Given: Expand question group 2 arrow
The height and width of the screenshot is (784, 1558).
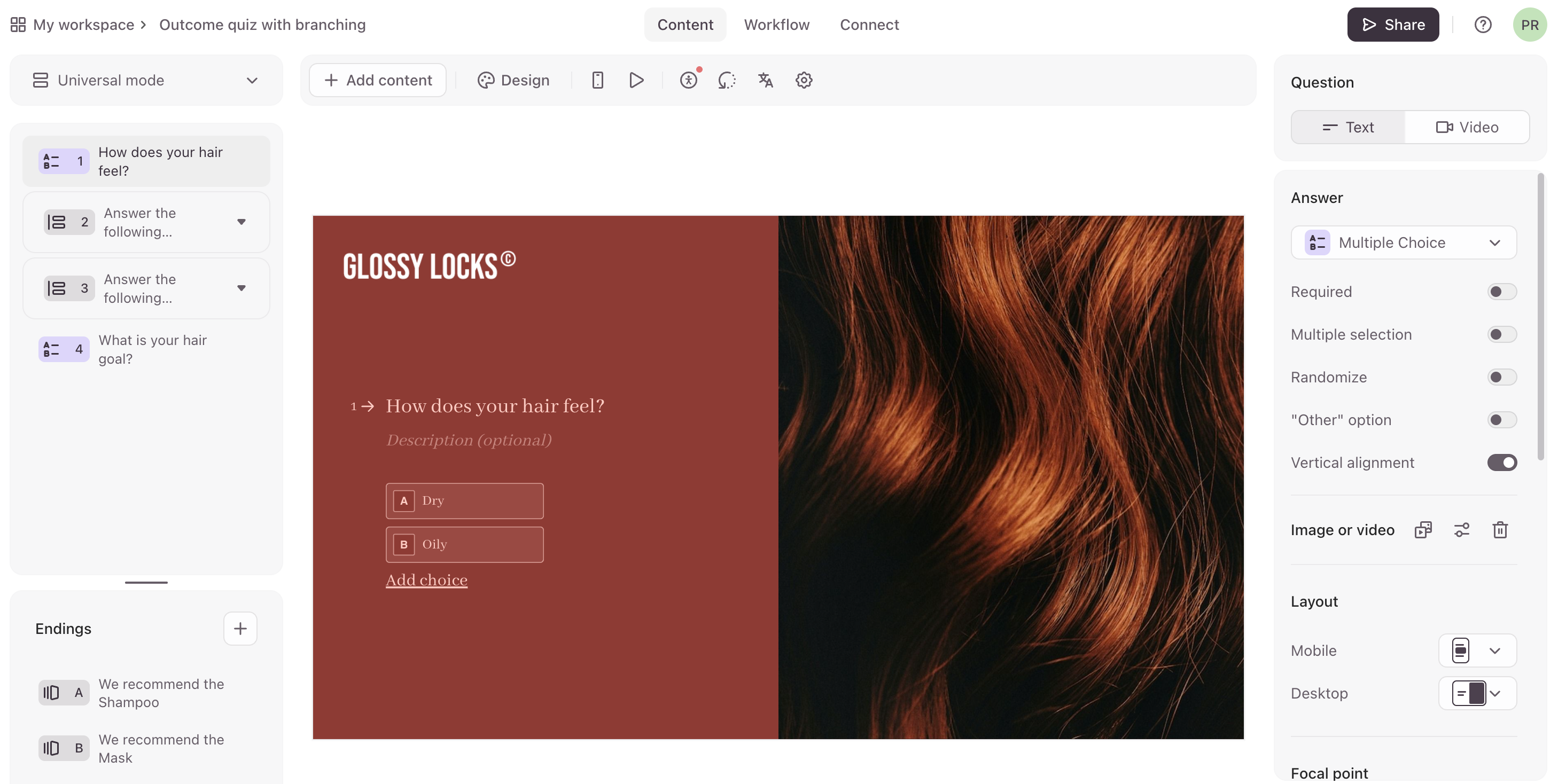Looking at the screenshot, I should click(242, 223).
